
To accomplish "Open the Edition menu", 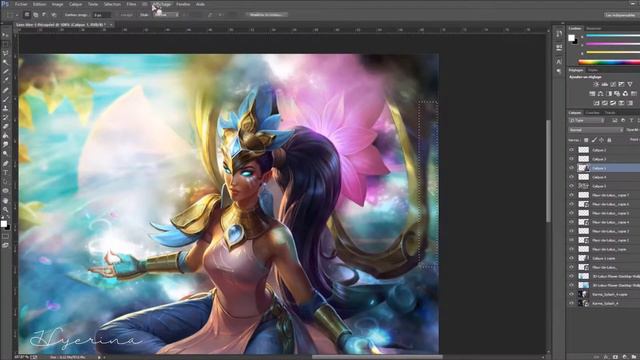I will pos(40,4).
